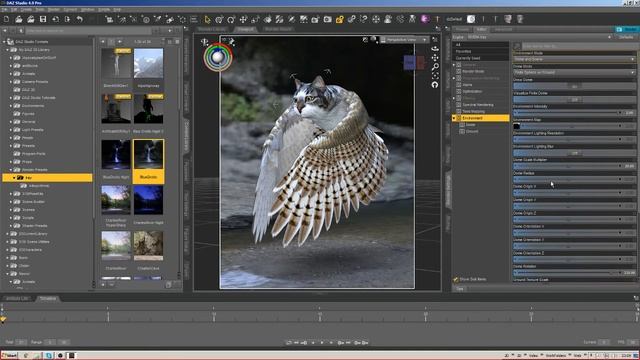Open the Create menu
The height and width of the screenshot is (360, 640).
pyautogui.click(x=26, y=9)
